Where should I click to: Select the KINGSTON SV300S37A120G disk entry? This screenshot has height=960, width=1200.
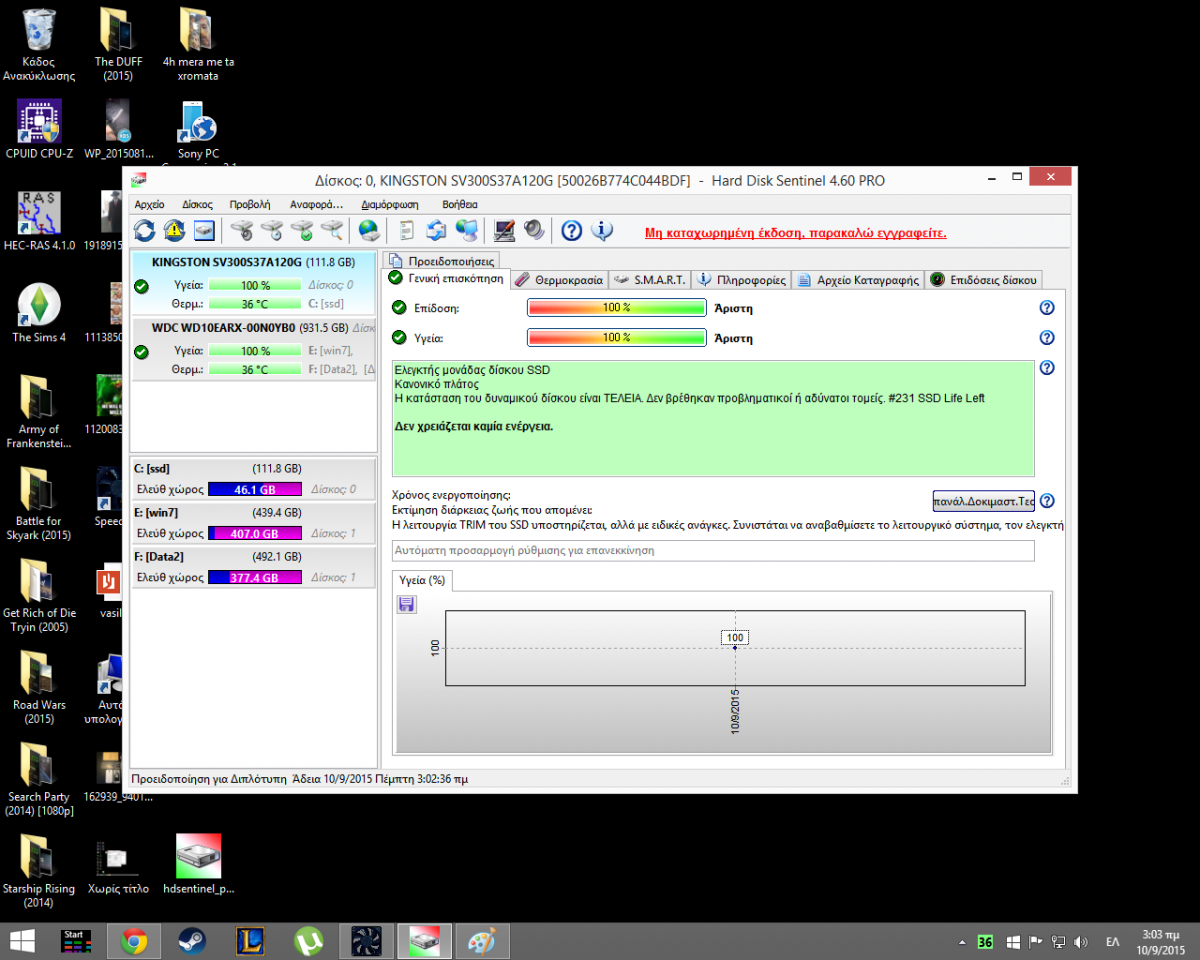pyautogui.click(x=254, y=282)
